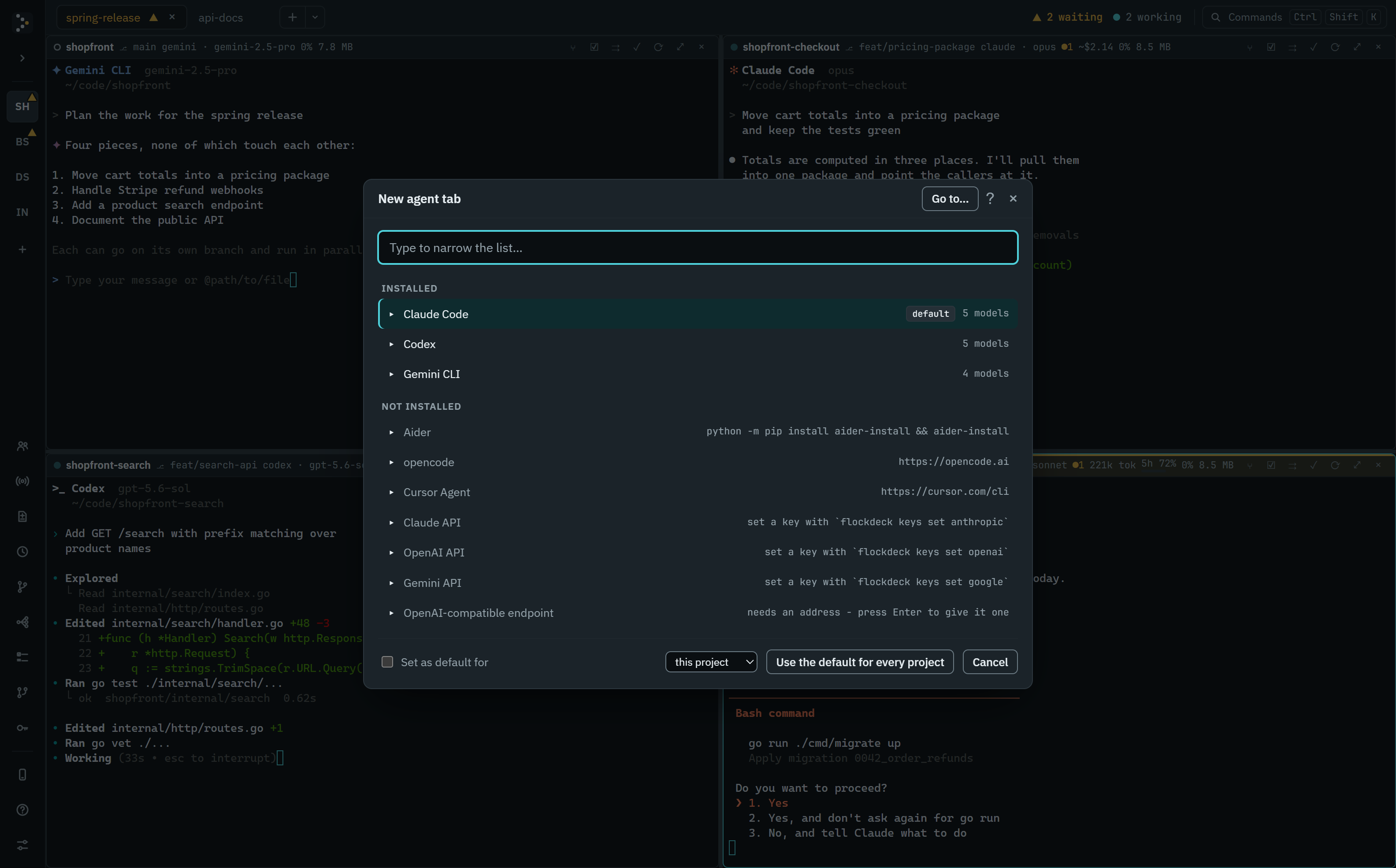Expand the left sidebar with the chevron arrow
Image resolution: width=1396 pixels, height=868 pixels.
pyautogui.click(x=22, y=58)
